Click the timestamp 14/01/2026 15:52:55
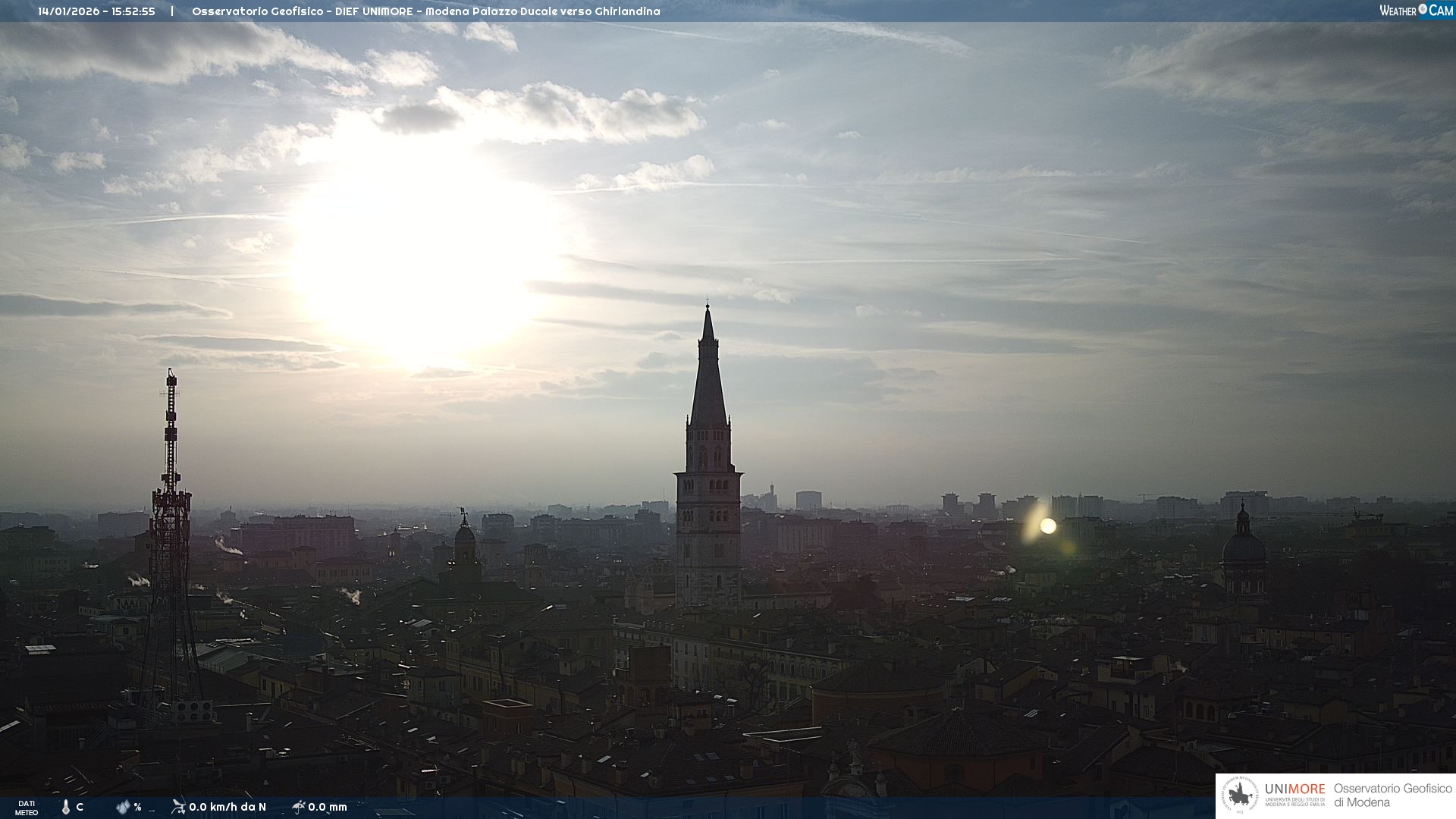 point(96,11)
